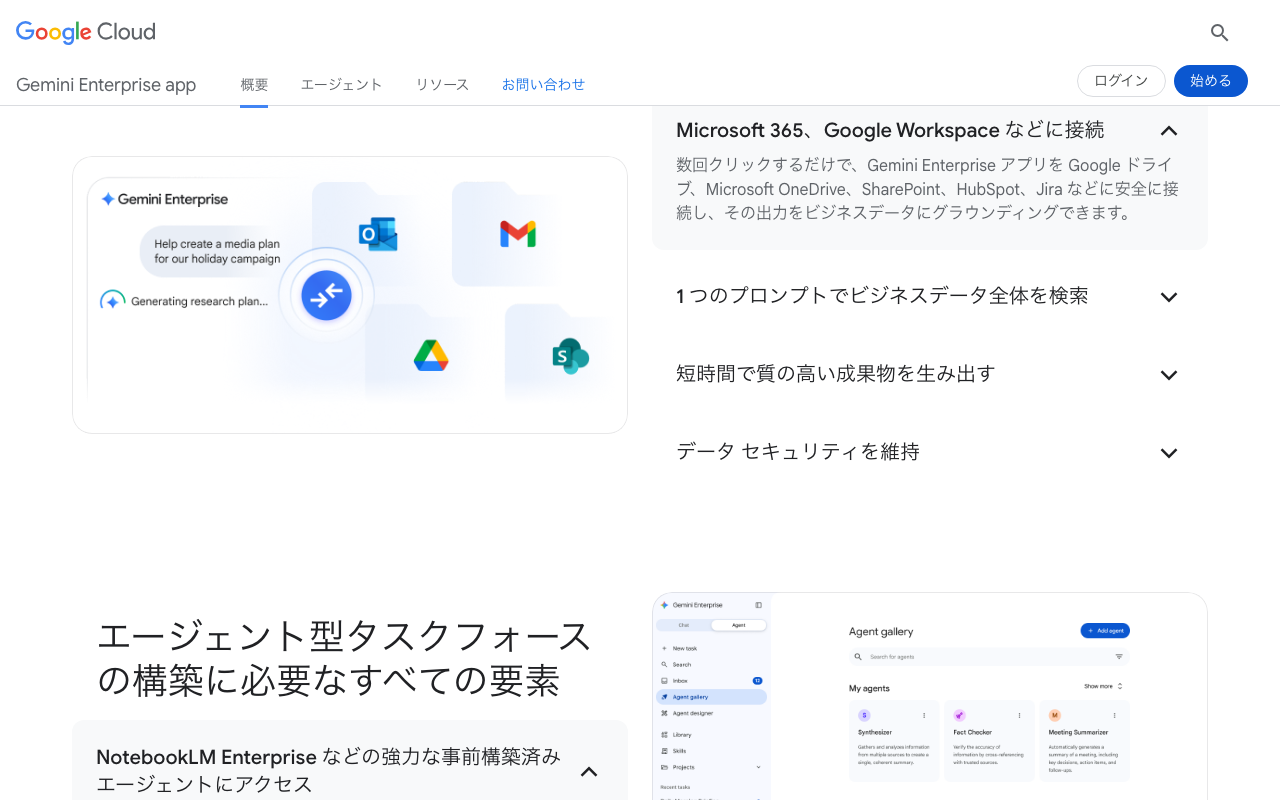Expand the 短時間で質の高い成果物 section
The height and width of the screenshot is (800, 1280).
click(1169, 375)
